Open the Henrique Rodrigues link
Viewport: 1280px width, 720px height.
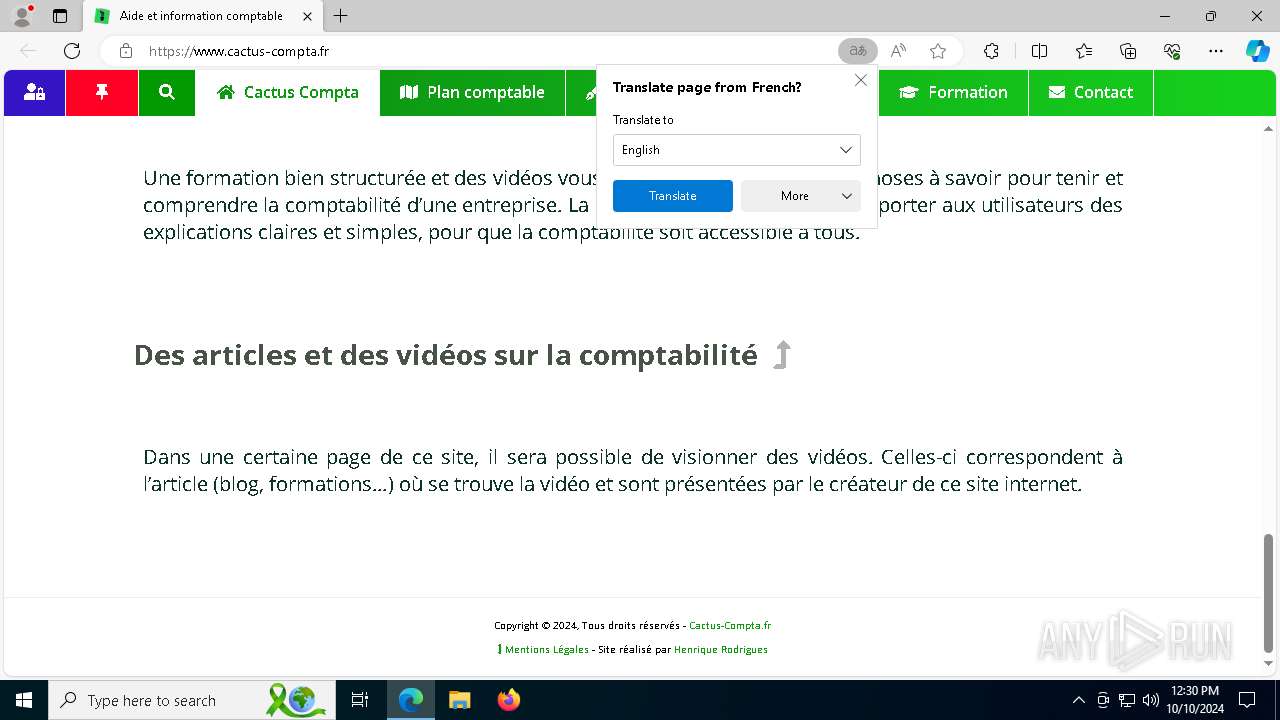click(x=721, y=650)
